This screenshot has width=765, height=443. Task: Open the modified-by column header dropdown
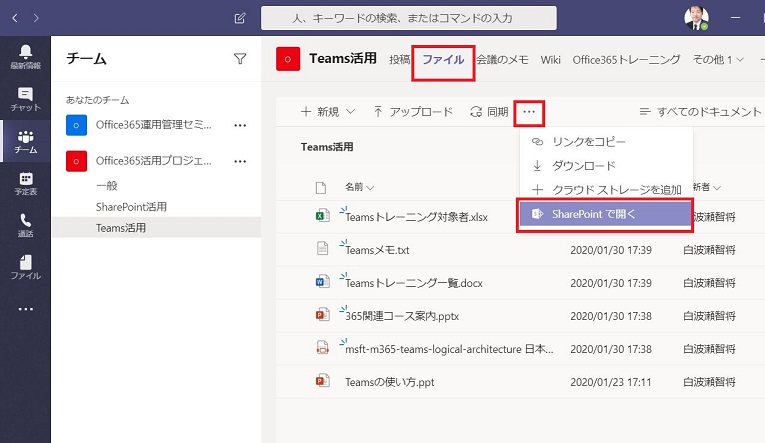pyautogui.click(x=706, y=187)
